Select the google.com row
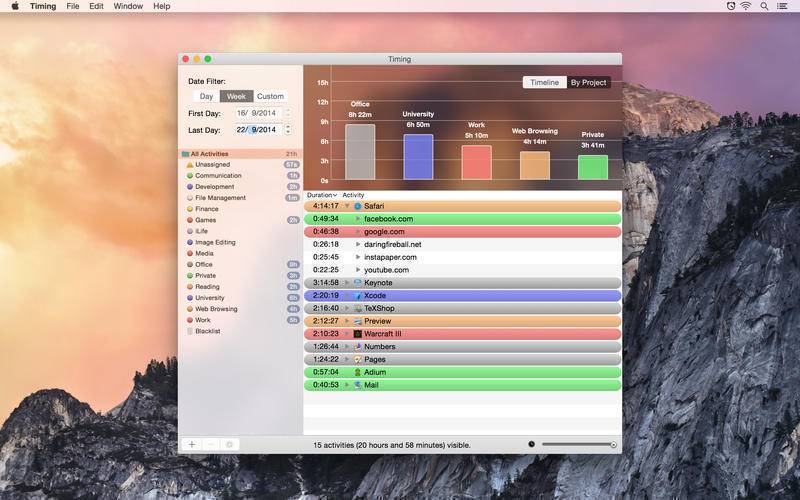Screen dimensions: 800x500 [x=463, y=232]
